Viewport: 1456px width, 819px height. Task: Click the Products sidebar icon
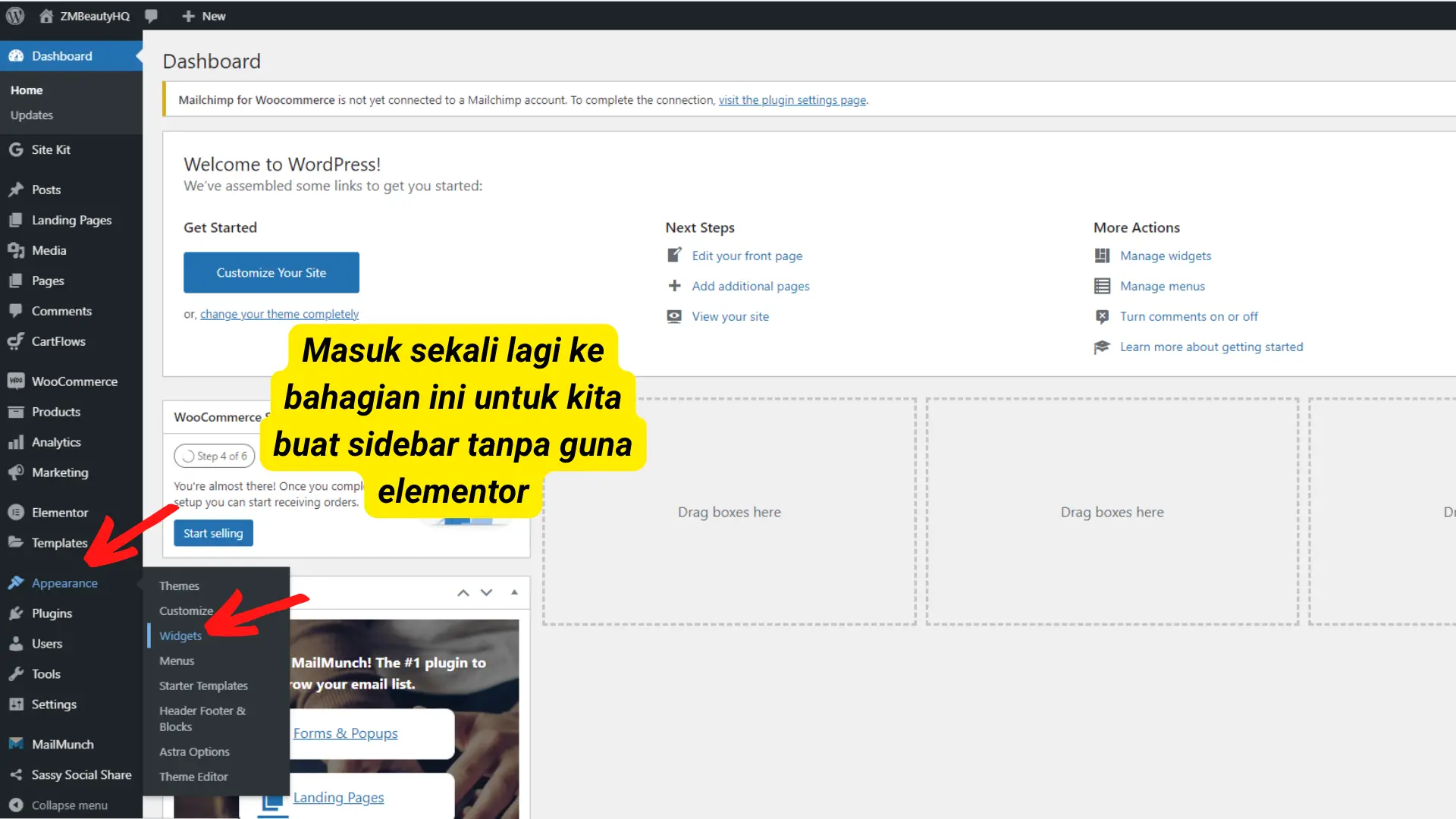[16, 412]
